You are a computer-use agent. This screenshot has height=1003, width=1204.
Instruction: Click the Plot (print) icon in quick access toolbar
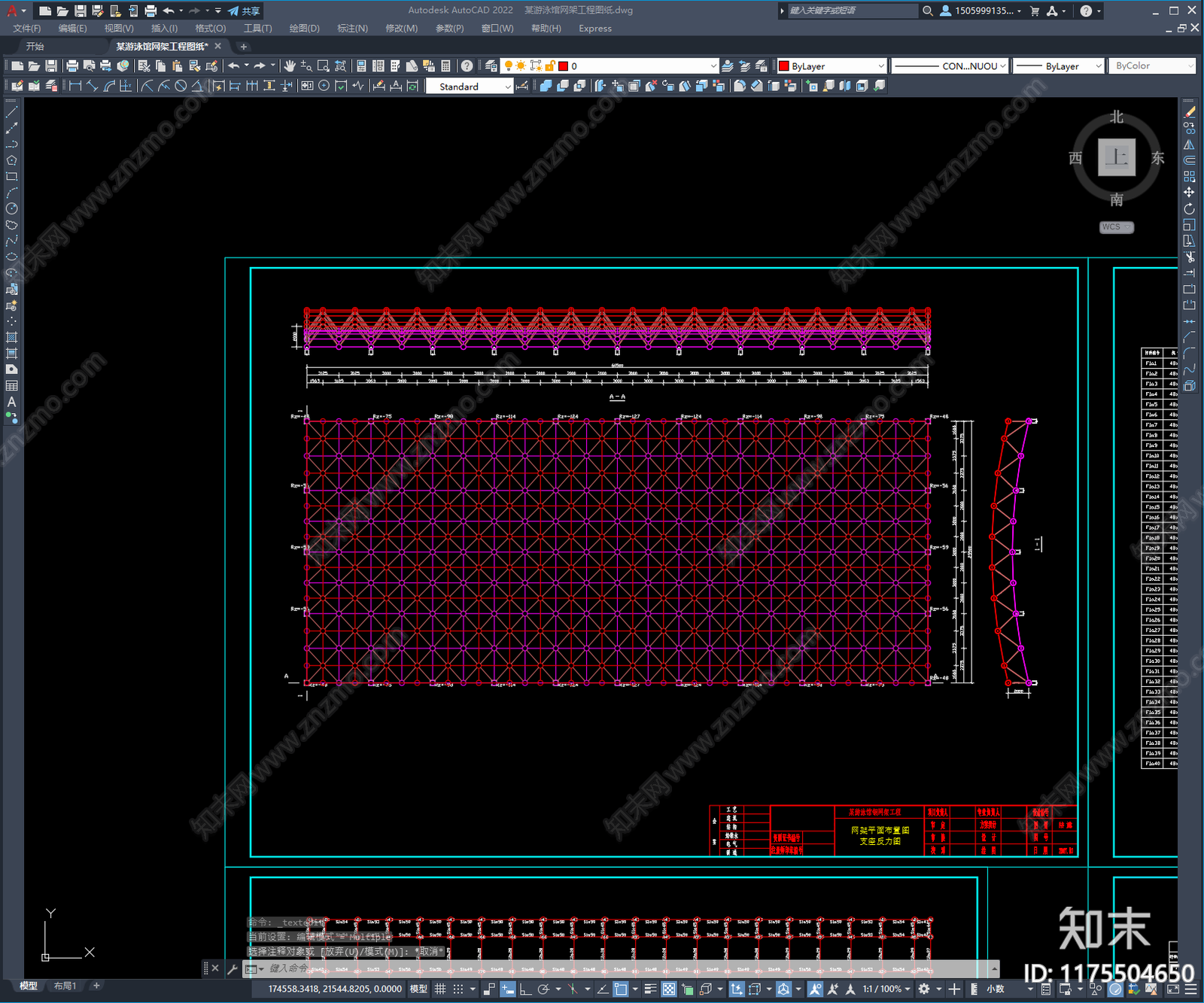point(150,11)
